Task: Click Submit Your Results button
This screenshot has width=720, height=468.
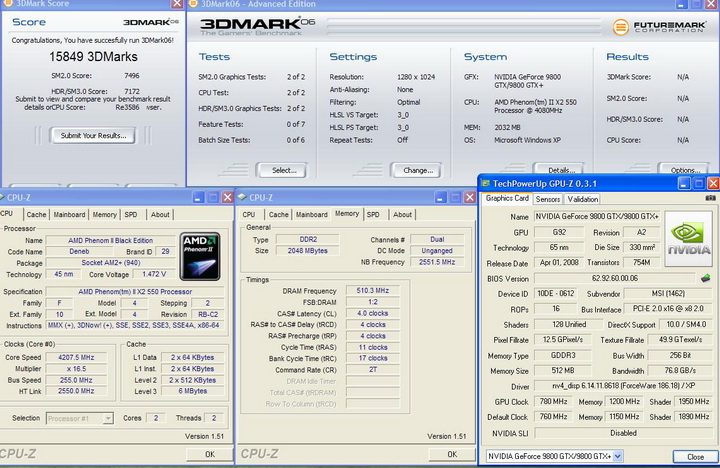Action: (93, 135)
